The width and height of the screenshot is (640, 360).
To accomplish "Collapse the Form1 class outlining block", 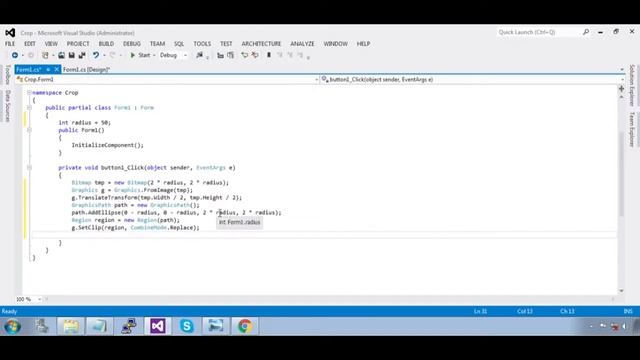I will click(x=29, y=108).
